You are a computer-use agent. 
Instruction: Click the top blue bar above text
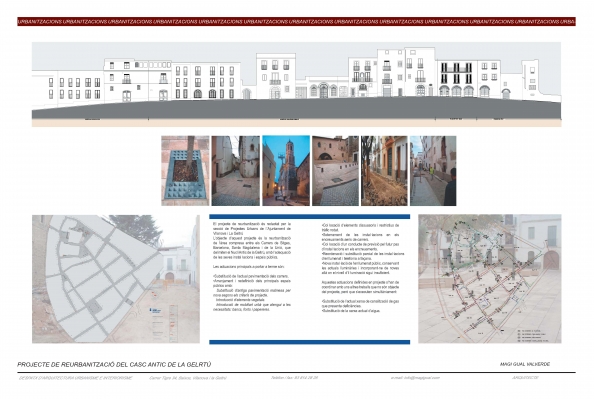coord(310,217)
